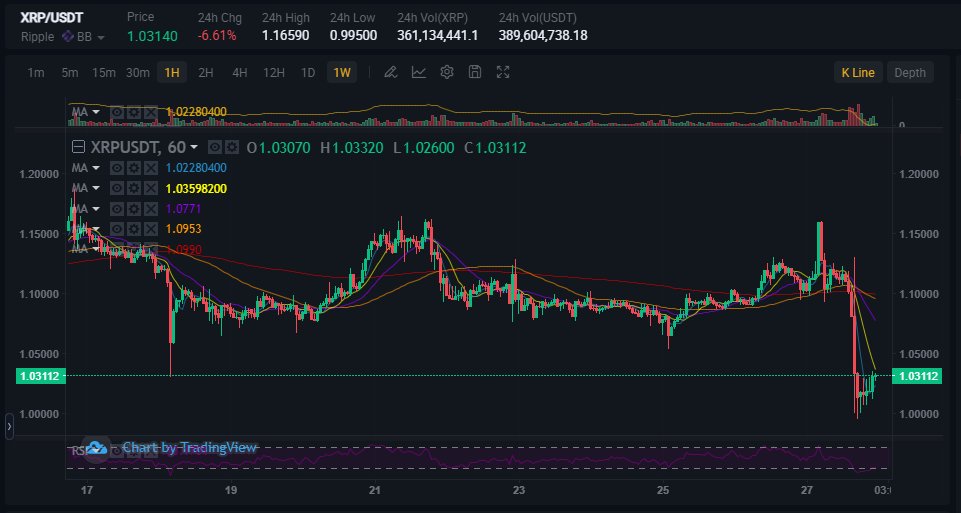Open settings gear next to XRPUSDT, 60
This screenshot has height=513, width=961.
tap(232, 147)
